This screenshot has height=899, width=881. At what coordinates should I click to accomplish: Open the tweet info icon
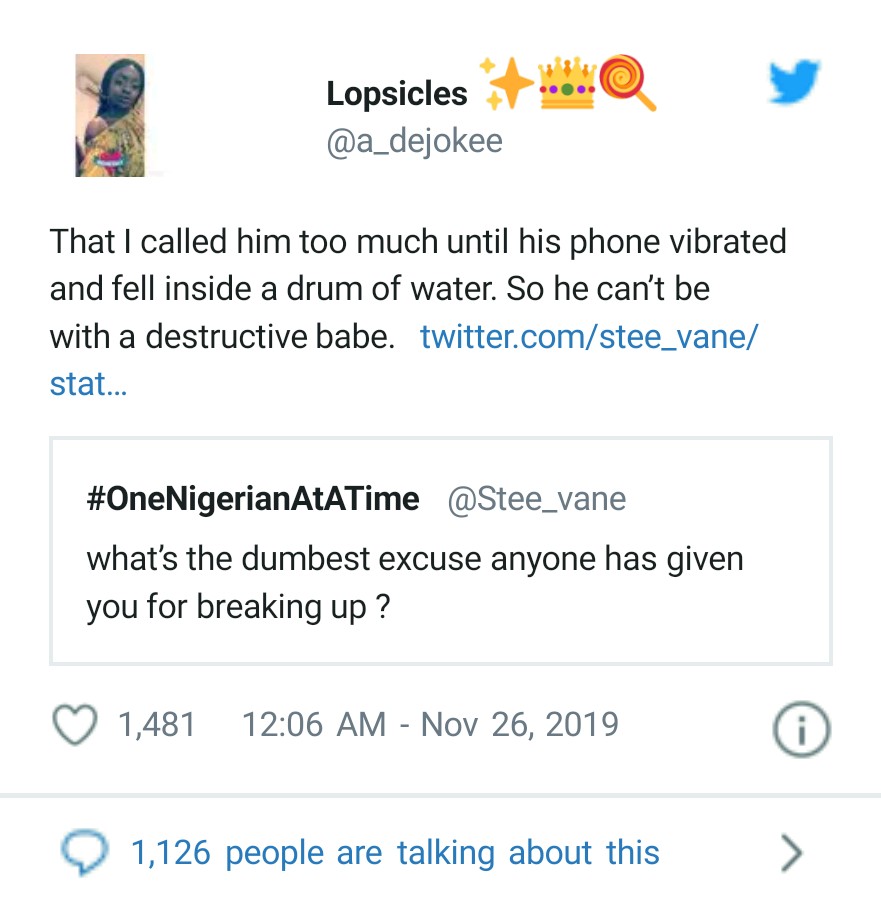point(802,727)
